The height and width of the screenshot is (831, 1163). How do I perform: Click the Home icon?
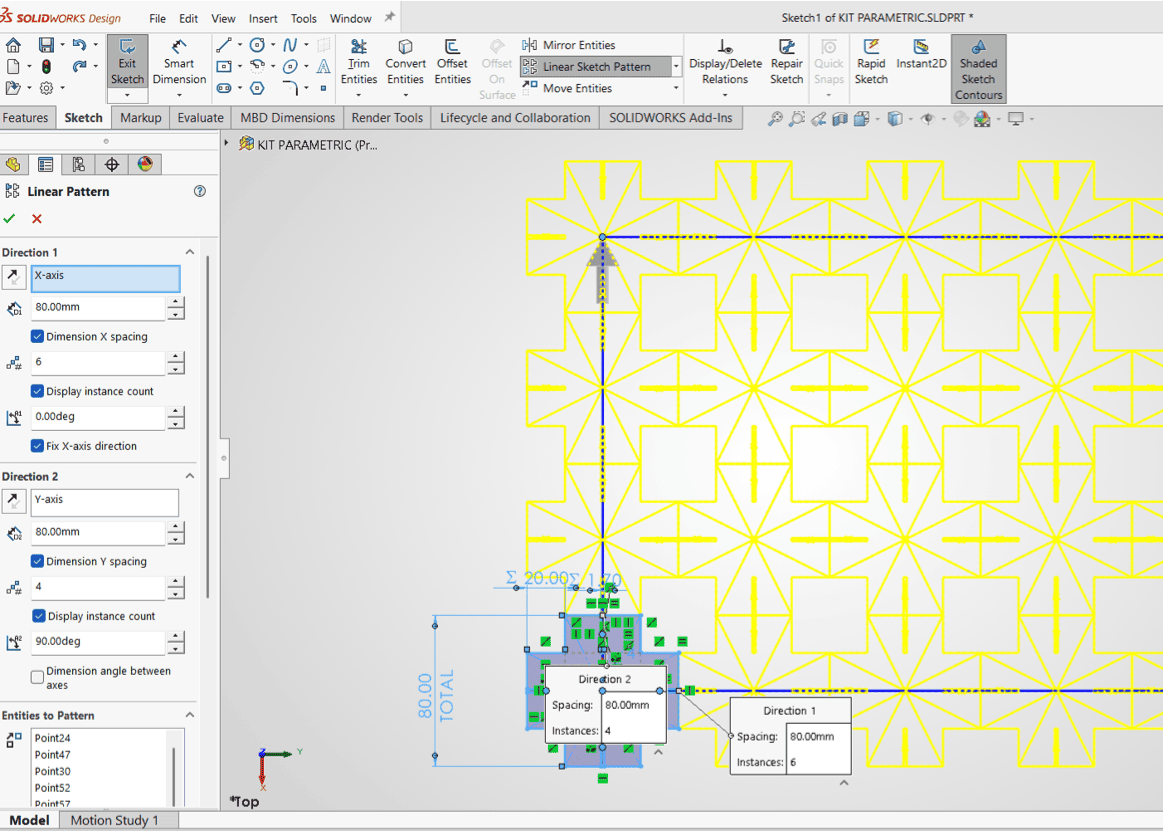13,45
